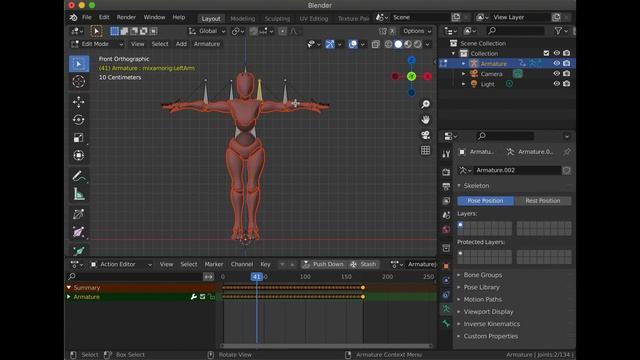This screenshot has height=360, width=640.
Task: Click the Blender logo icon
Action: point(73,18)
